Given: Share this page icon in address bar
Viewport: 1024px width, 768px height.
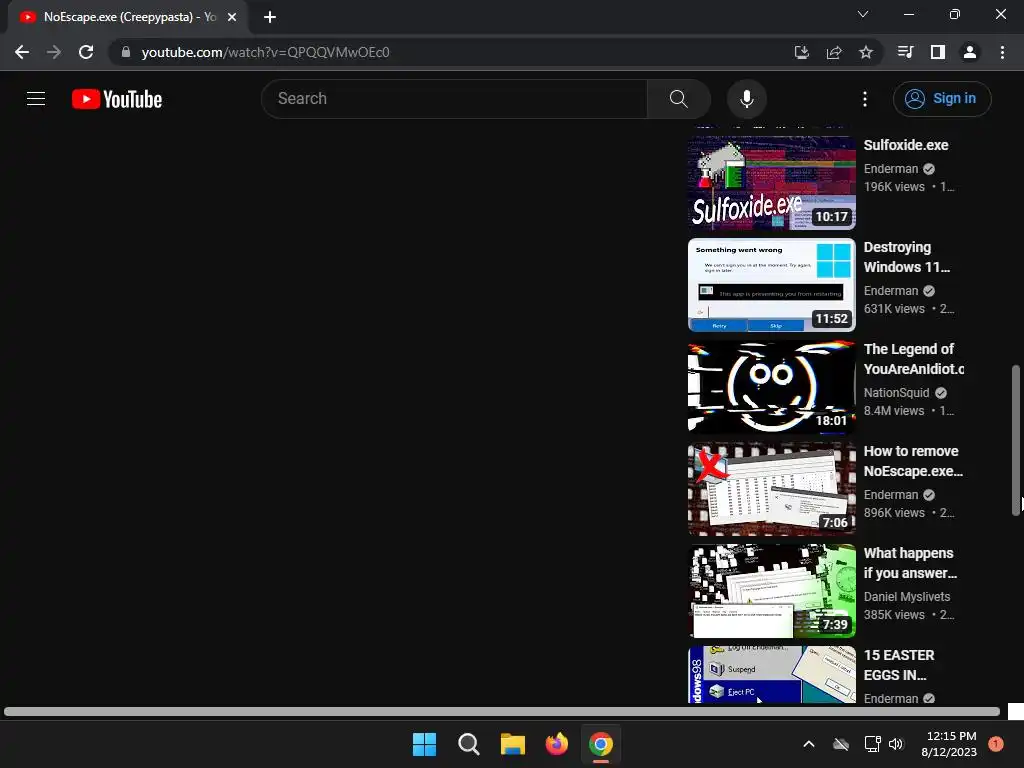Looking at the screenshot, I should click(834, 52).
